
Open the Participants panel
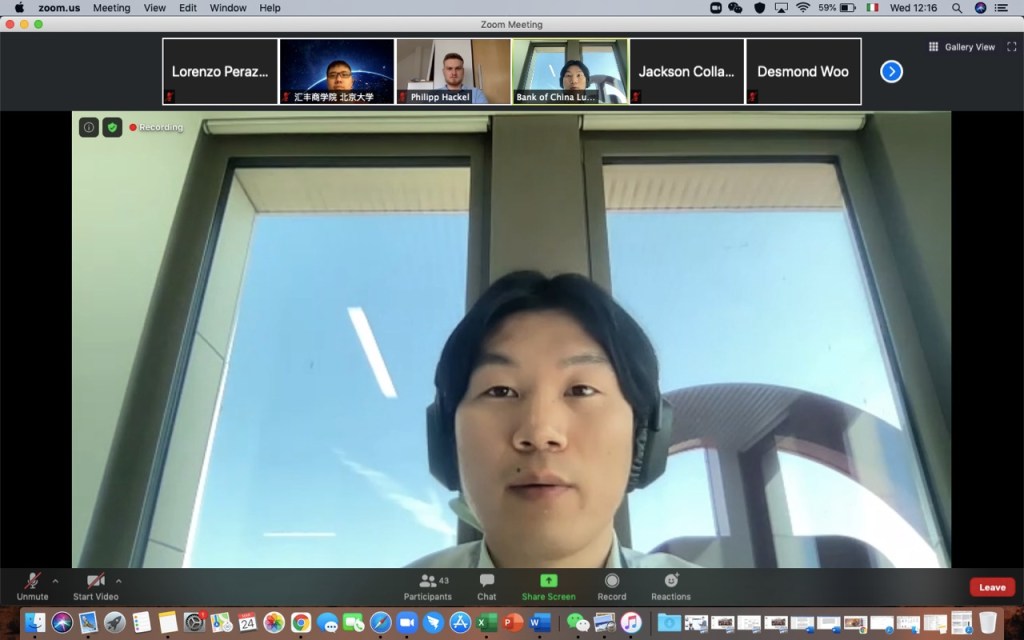point(428,585)
